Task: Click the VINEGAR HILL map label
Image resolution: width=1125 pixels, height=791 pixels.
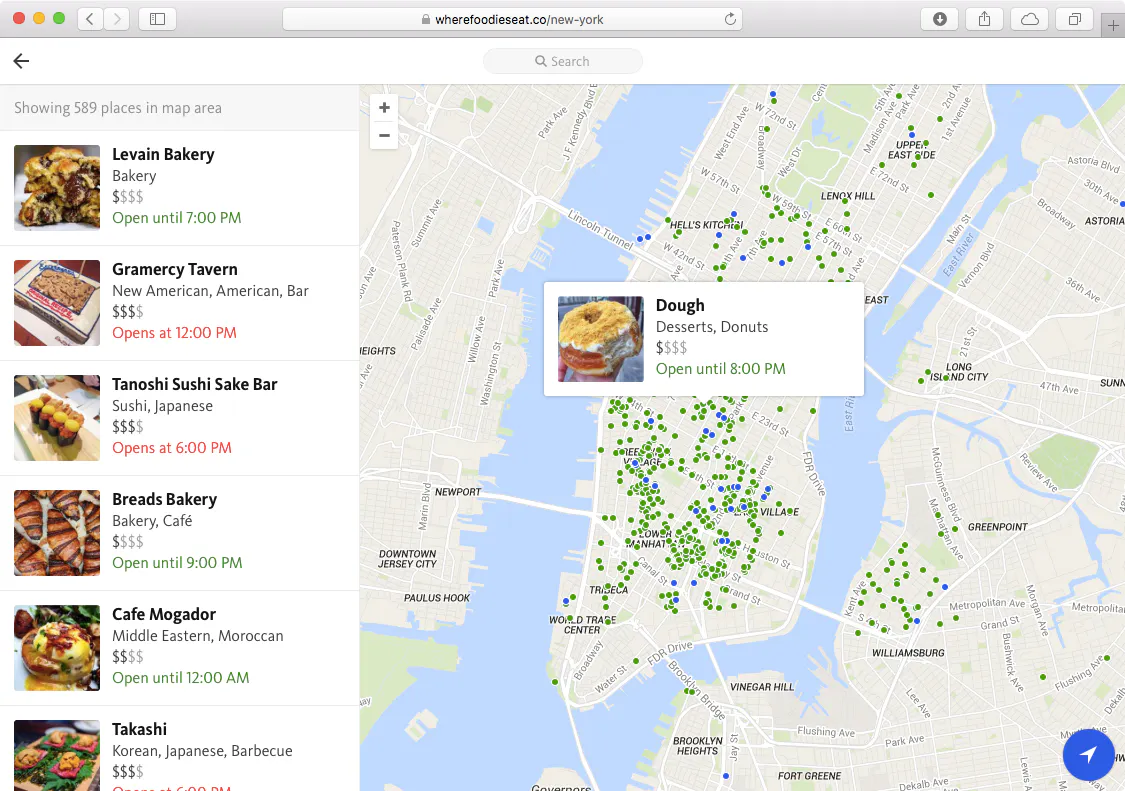Action: [x=762, y=687]
